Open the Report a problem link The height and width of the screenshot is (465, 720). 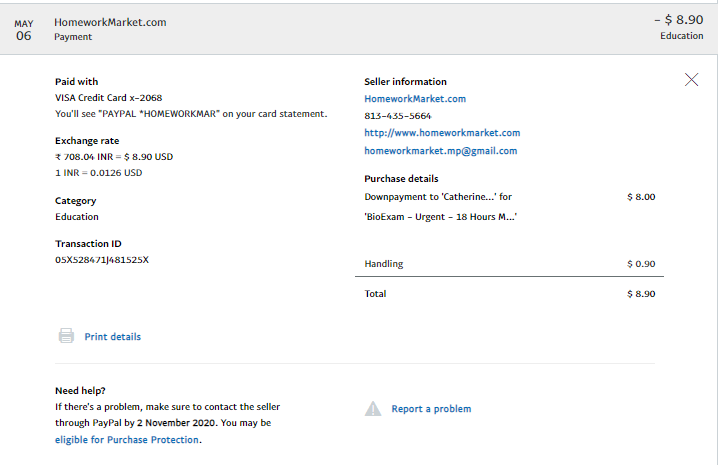click(431, 409)
